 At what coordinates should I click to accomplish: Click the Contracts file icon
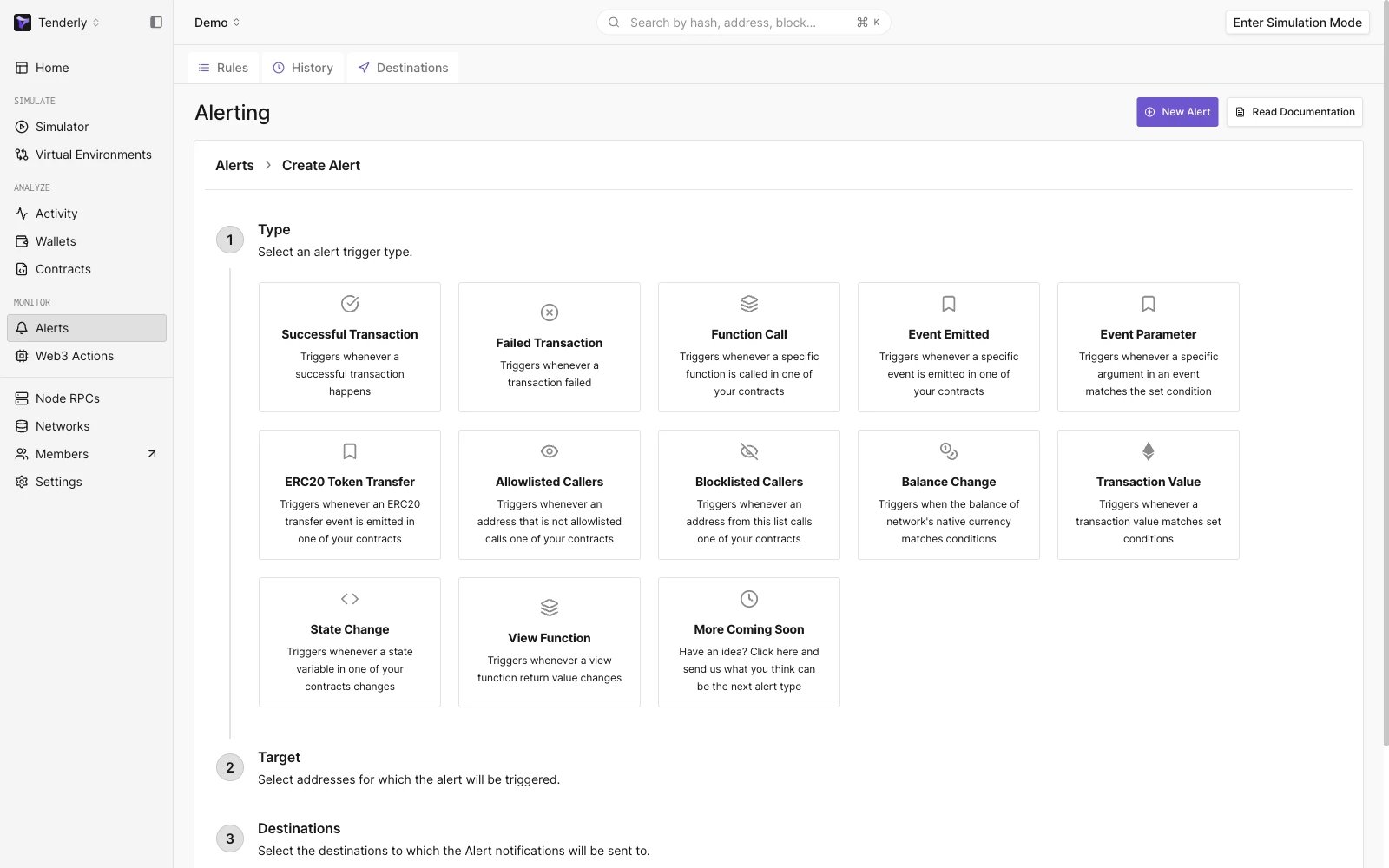(22, 269)
